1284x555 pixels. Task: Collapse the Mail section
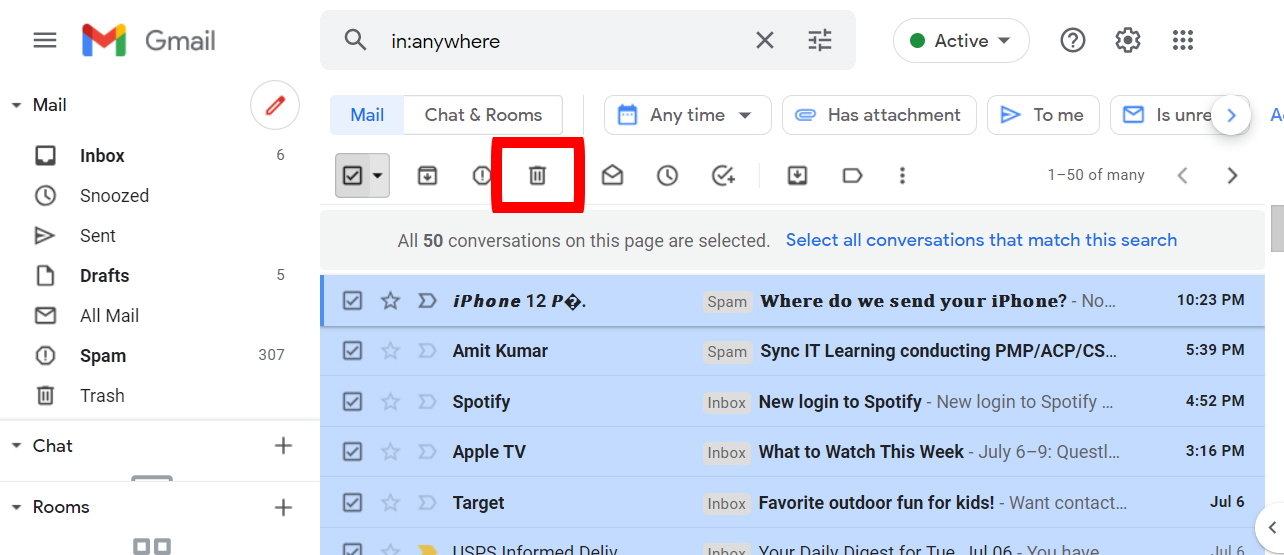(x=16, y=105)
